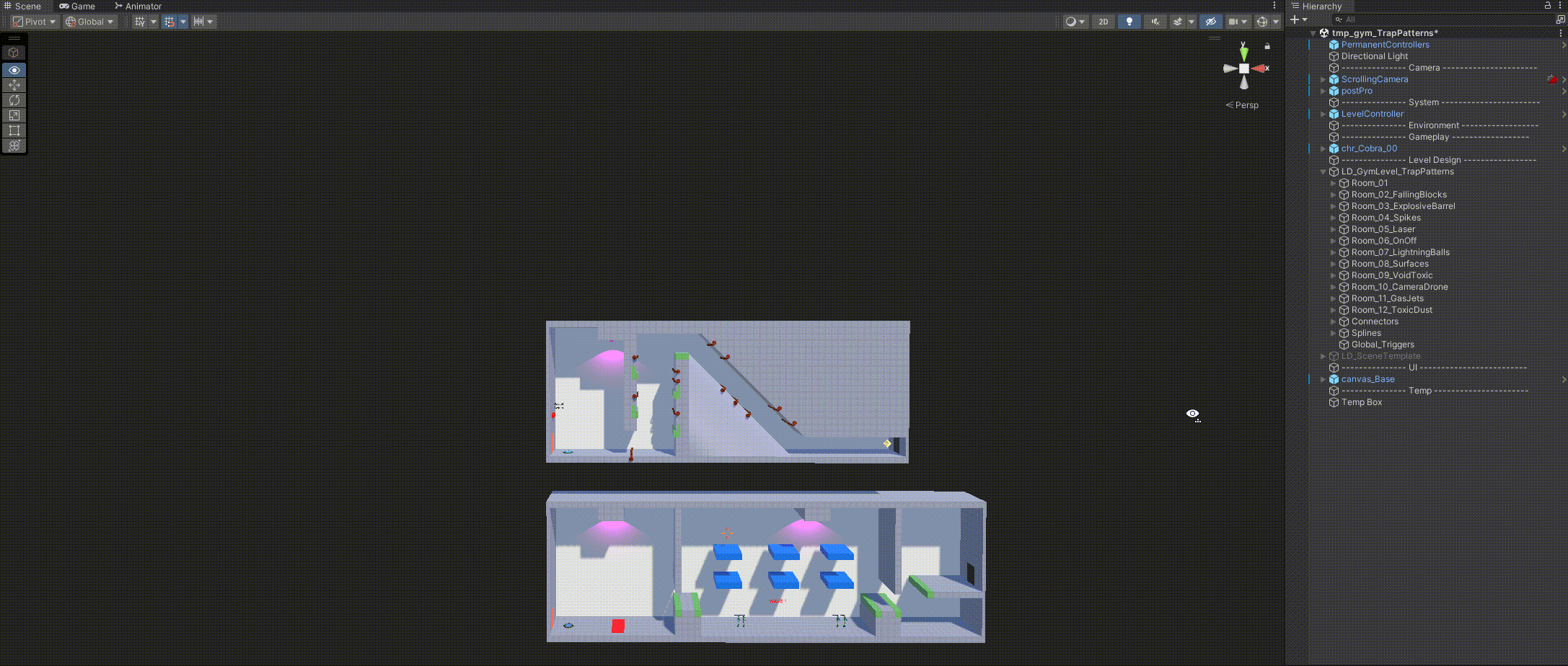
Task: Select canvas_Base in the Hierarchy
Action: click(x=1367, y=379)
